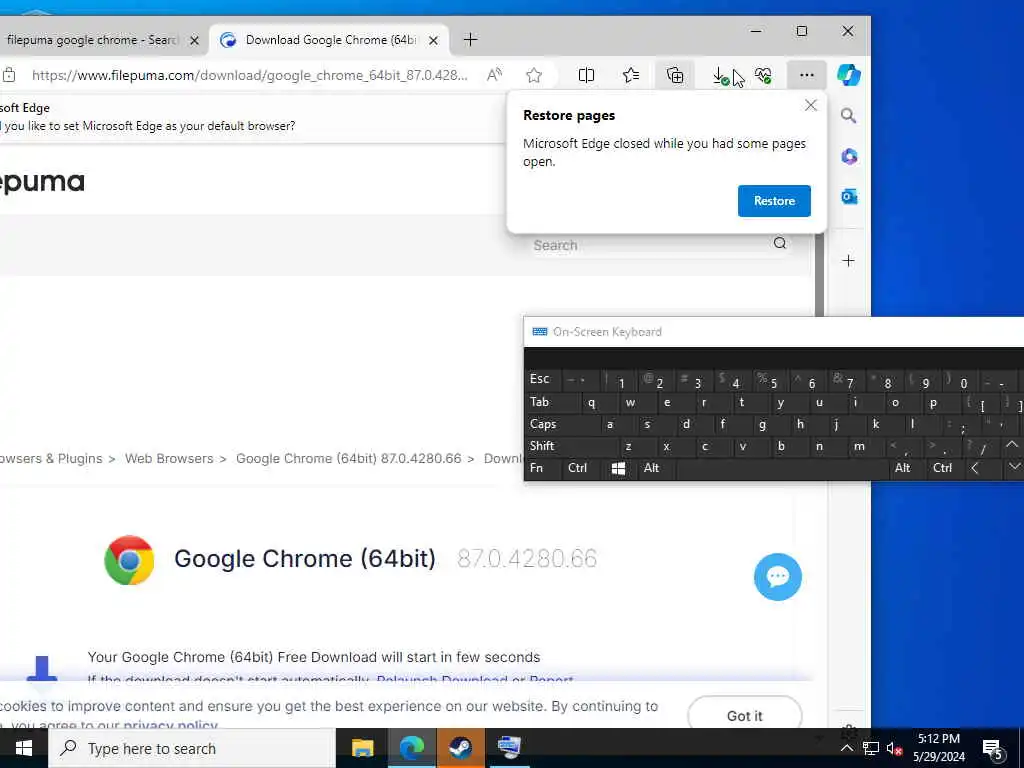Click the 5 key on On-Screen Keyboard
This screenshot has height=768, width=1024.
pos(769,379)
